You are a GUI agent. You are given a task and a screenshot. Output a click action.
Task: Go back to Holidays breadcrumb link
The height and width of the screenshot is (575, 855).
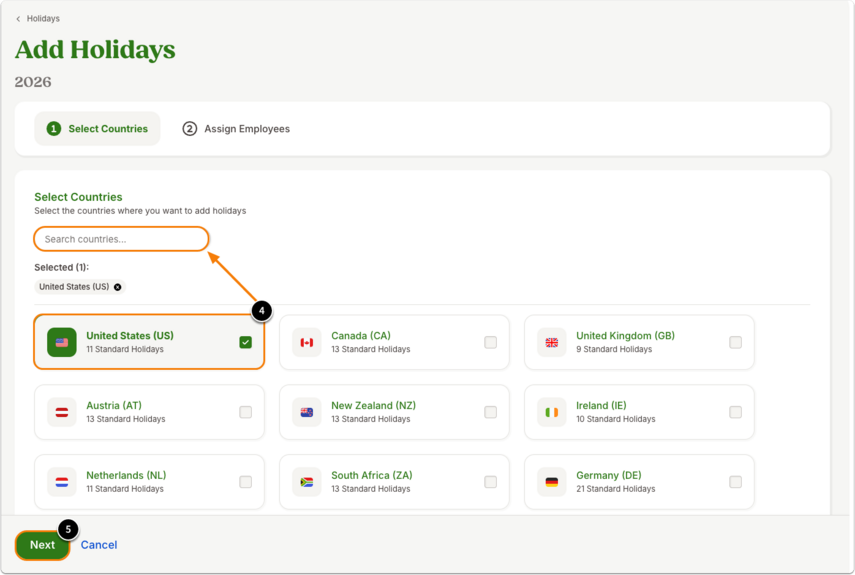tap(43, 19)
